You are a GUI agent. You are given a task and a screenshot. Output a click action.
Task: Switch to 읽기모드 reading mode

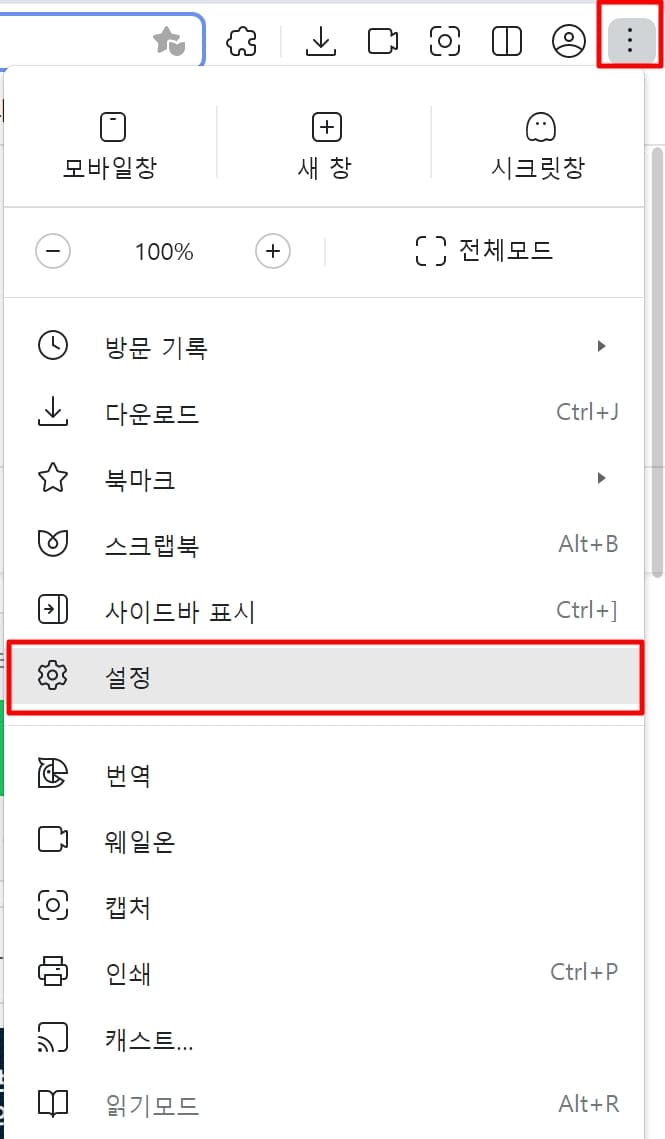click(151, 1104)
